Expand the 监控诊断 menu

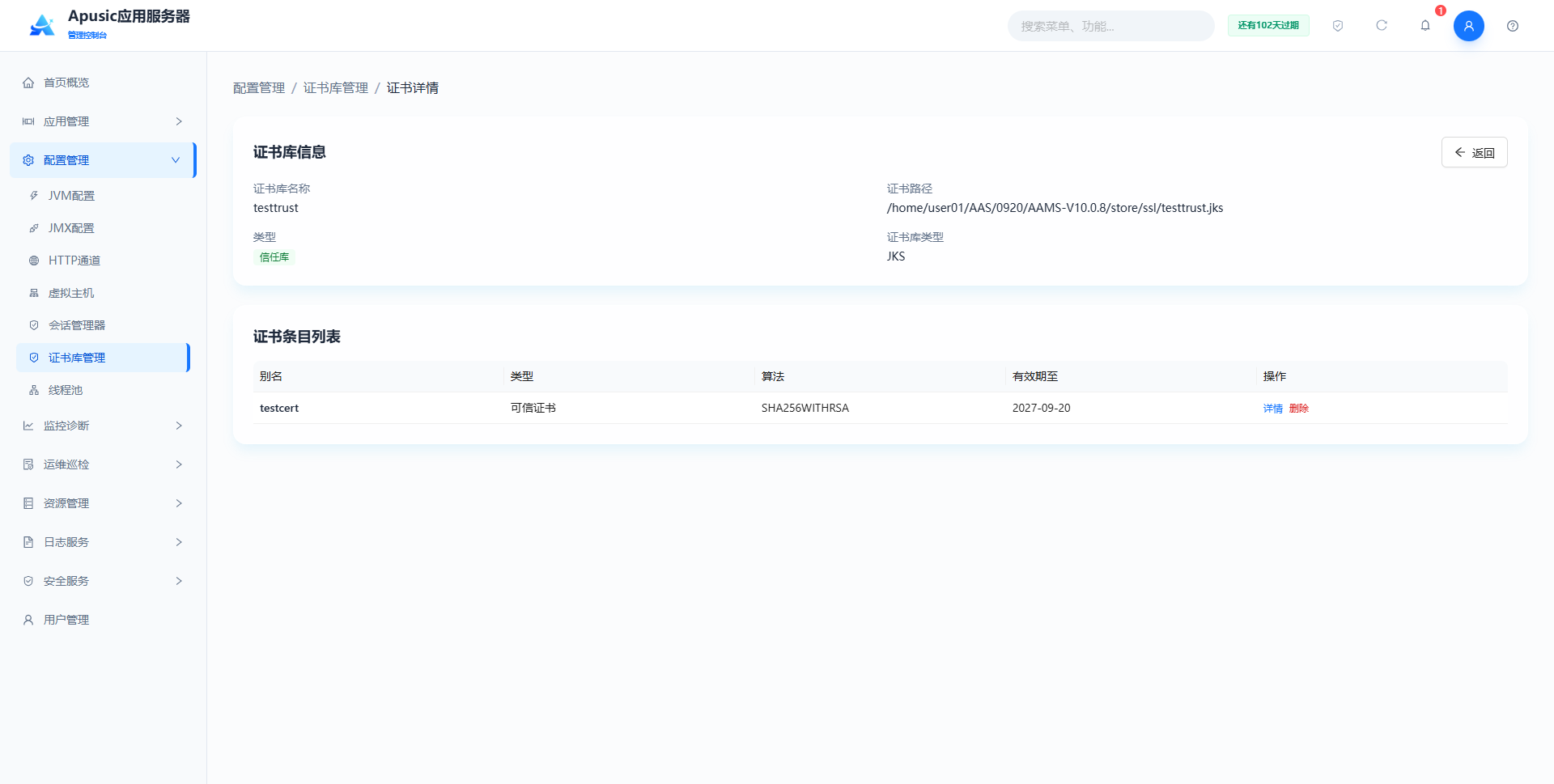pyautogui.click(x=103, y=426)
